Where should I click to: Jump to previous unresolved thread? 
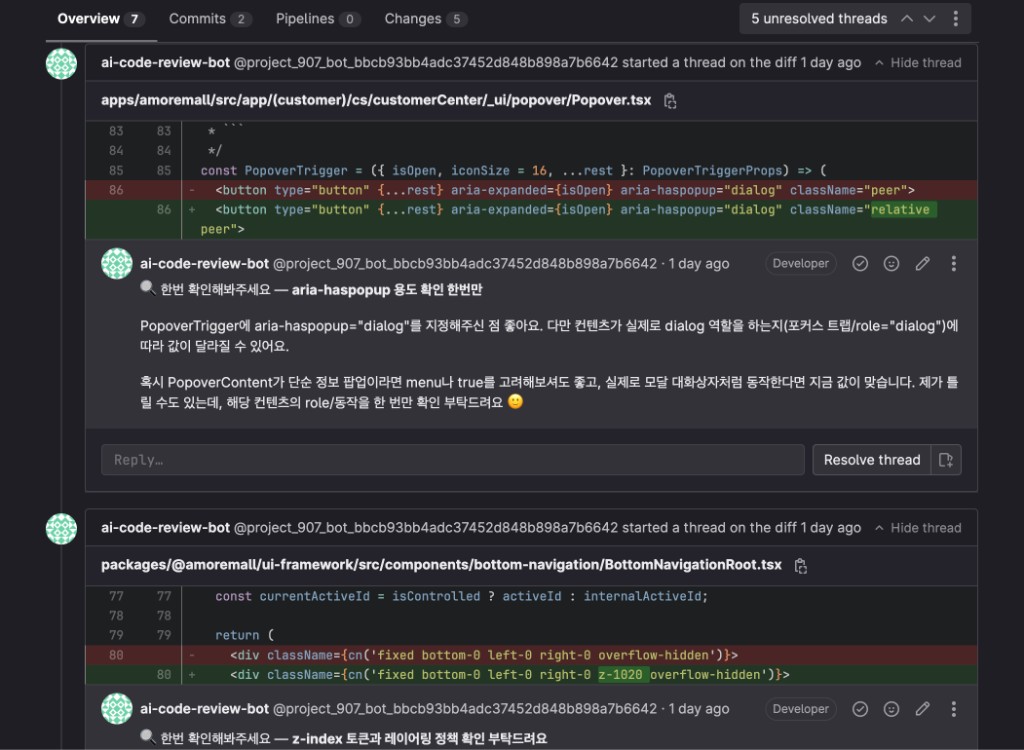tap(907, 19)
